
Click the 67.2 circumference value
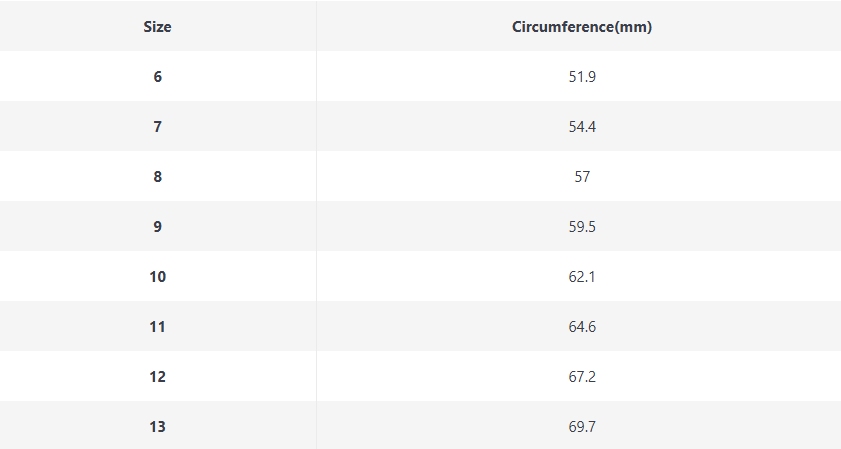(x=581, y=377)
